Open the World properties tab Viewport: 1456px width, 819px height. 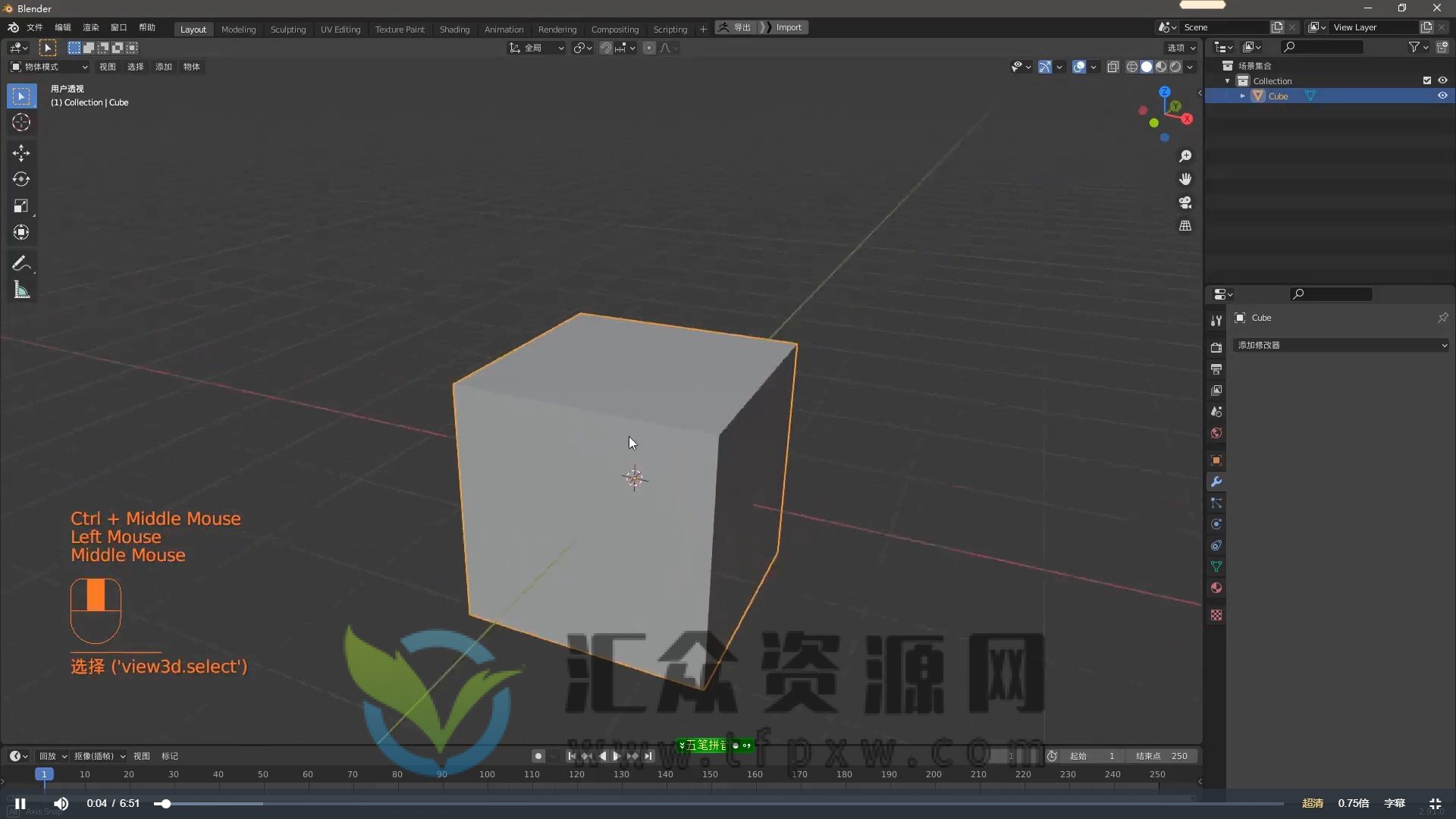[1216, 433]
